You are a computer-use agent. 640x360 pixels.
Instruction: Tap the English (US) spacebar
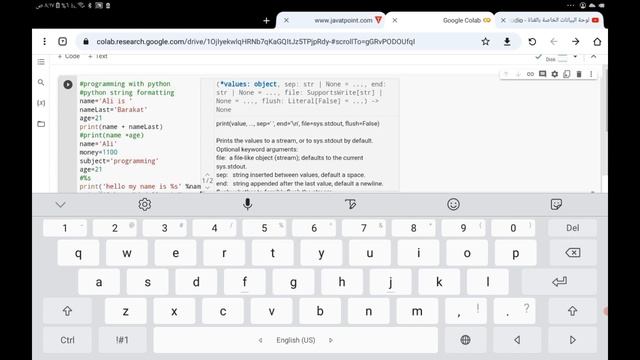click(x=296, y=340)
